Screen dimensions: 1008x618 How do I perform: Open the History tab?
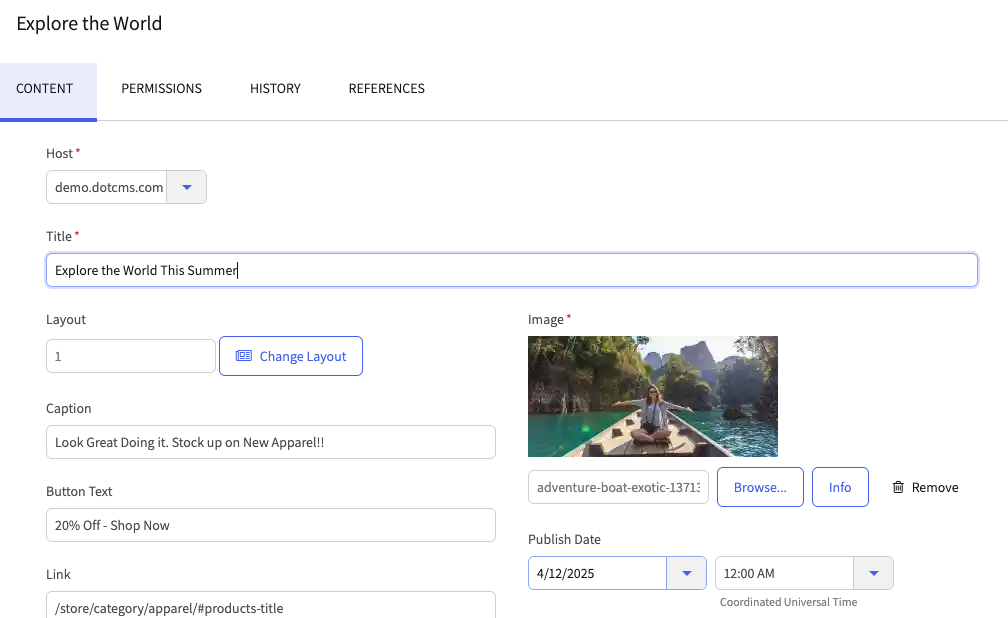275,89
